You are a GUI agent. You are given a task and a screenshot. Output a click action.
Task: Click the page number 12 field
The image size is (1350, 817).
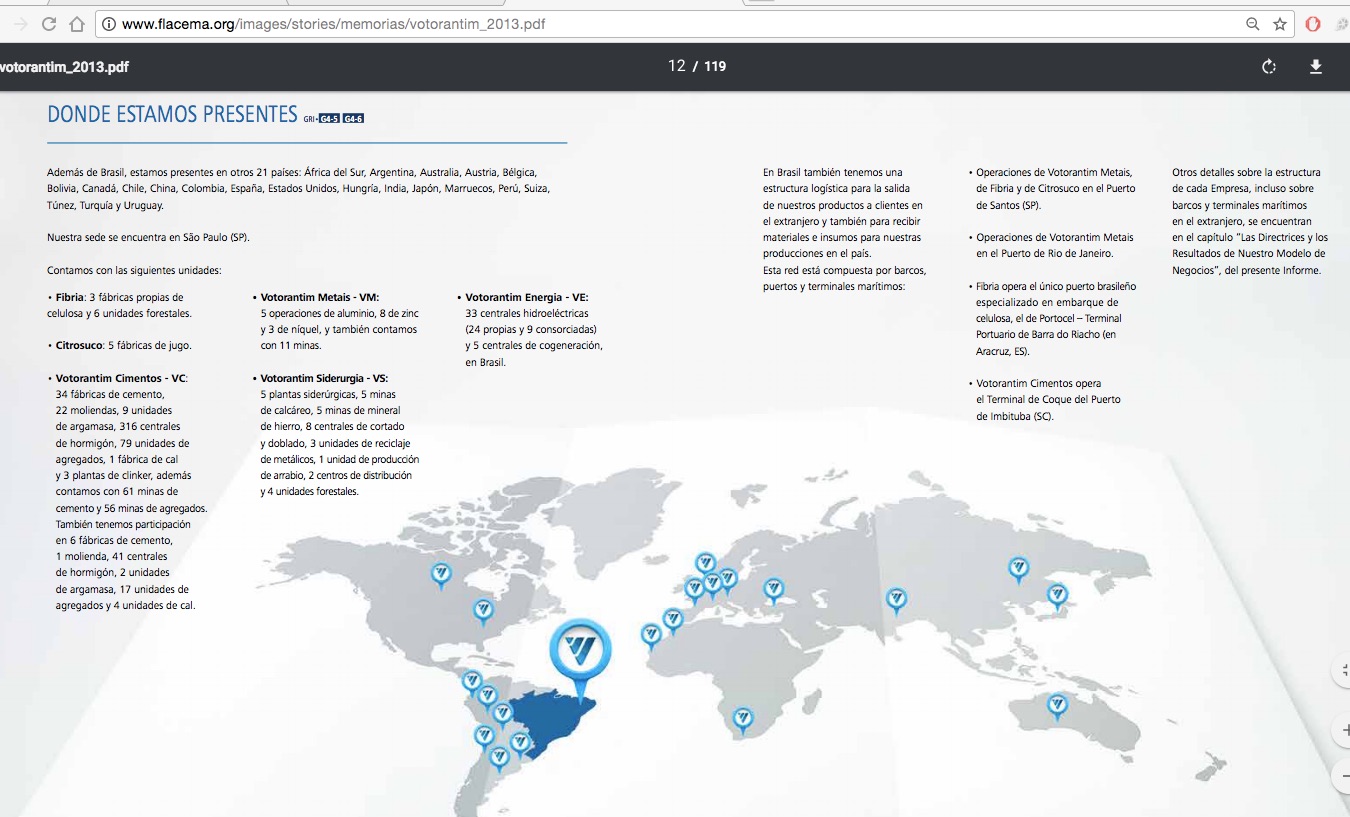[677, 66]
